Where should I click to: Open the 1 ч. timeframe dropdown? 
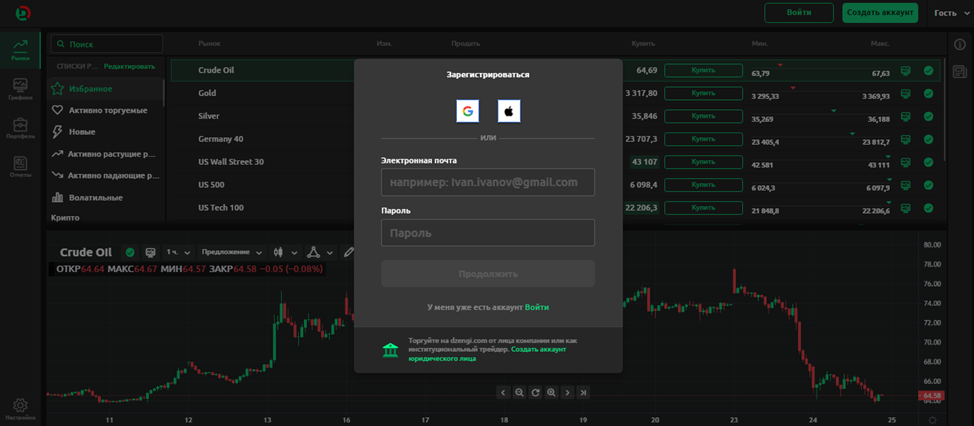coord(178,252)
